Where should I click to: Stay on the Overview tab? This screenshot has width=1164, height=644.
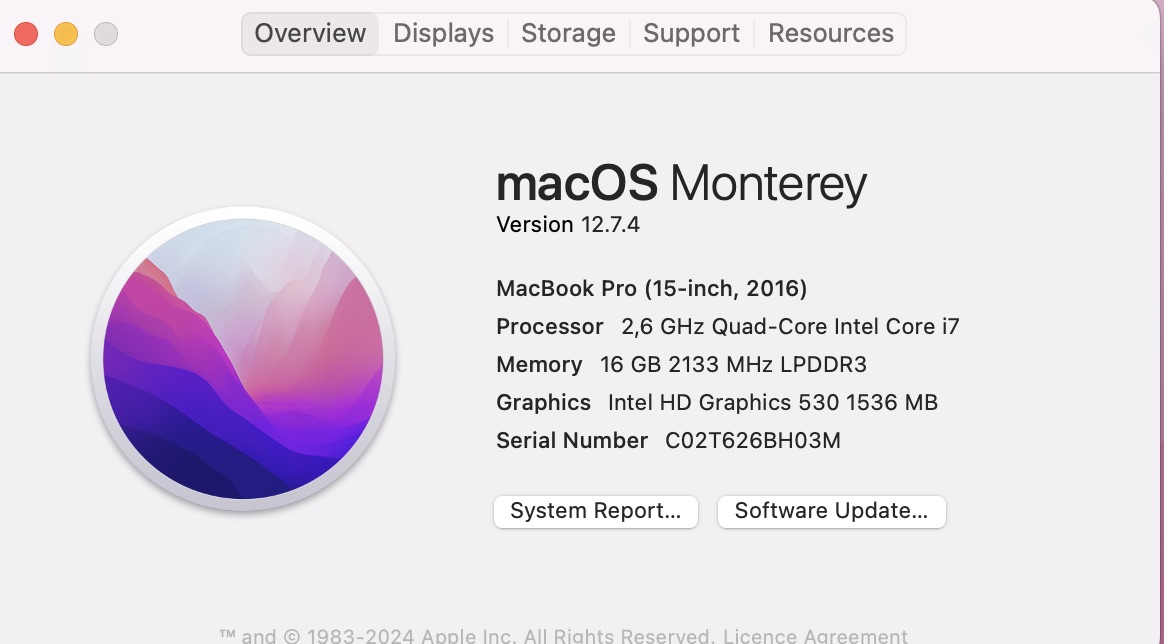coord(309,33)
